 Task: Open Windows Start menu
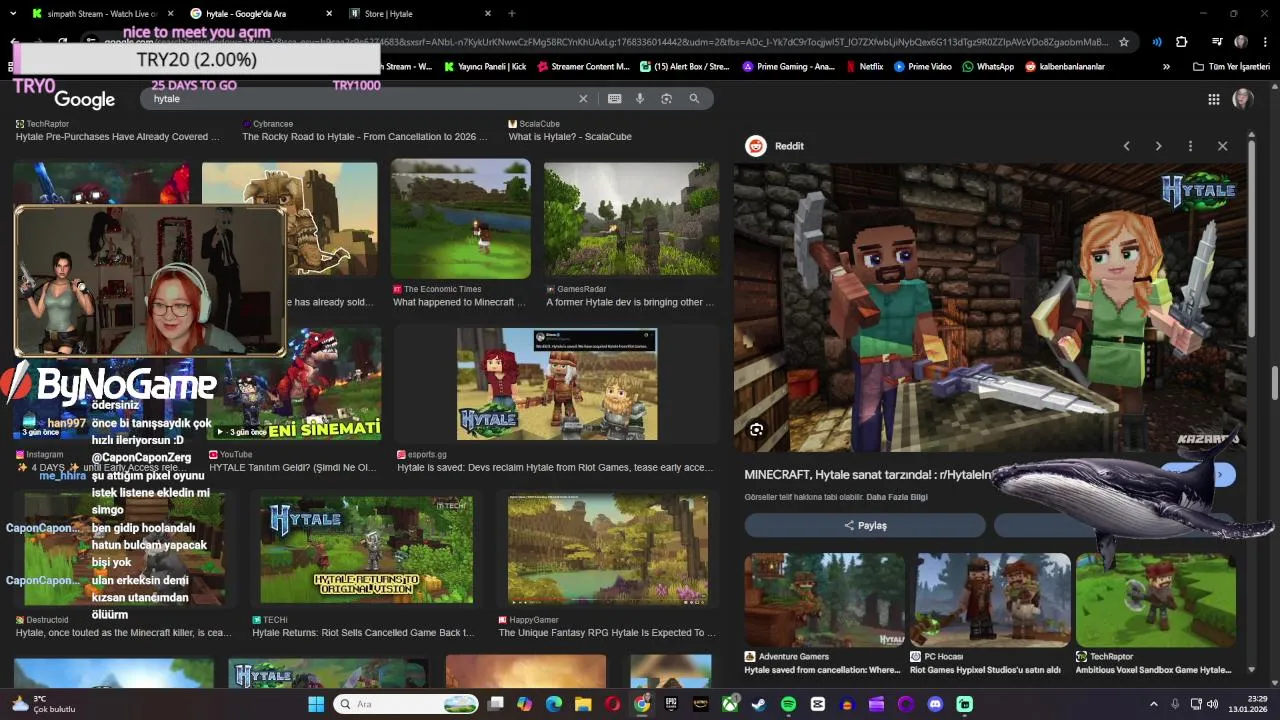(316, 704)
